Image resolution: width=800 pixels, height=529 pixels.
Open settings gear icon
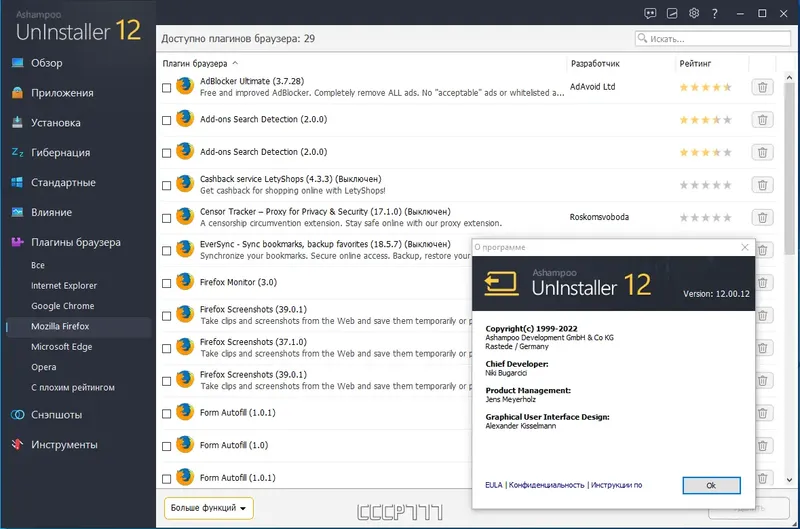point(694,13)
